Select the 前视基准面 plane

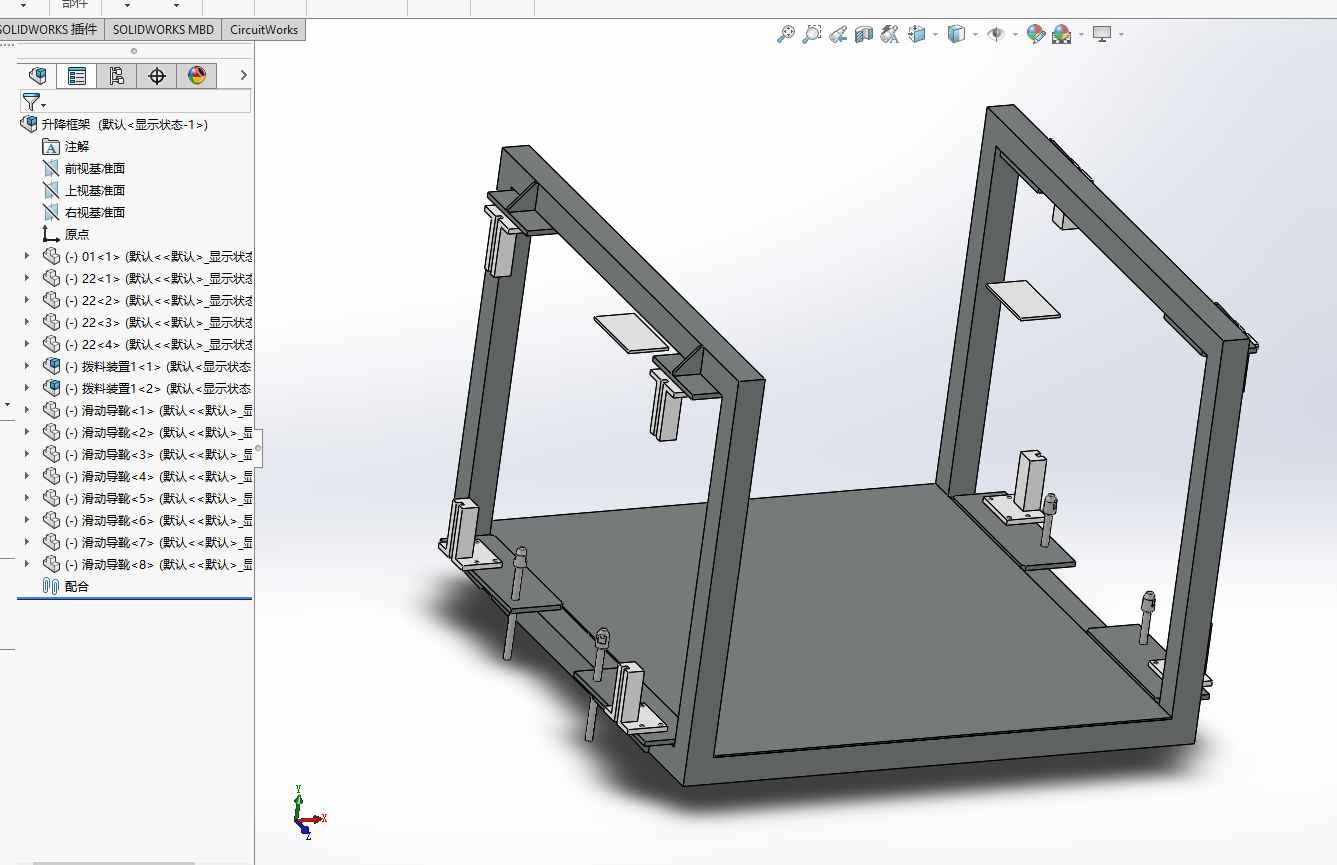click(x=84, y=169)
